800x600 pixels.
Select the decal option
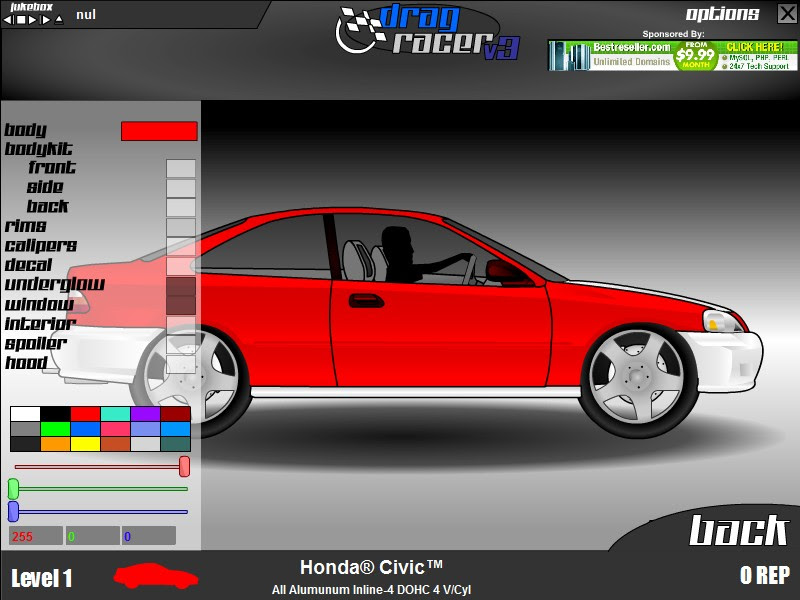pyautogui.click(x=29, y=265)
